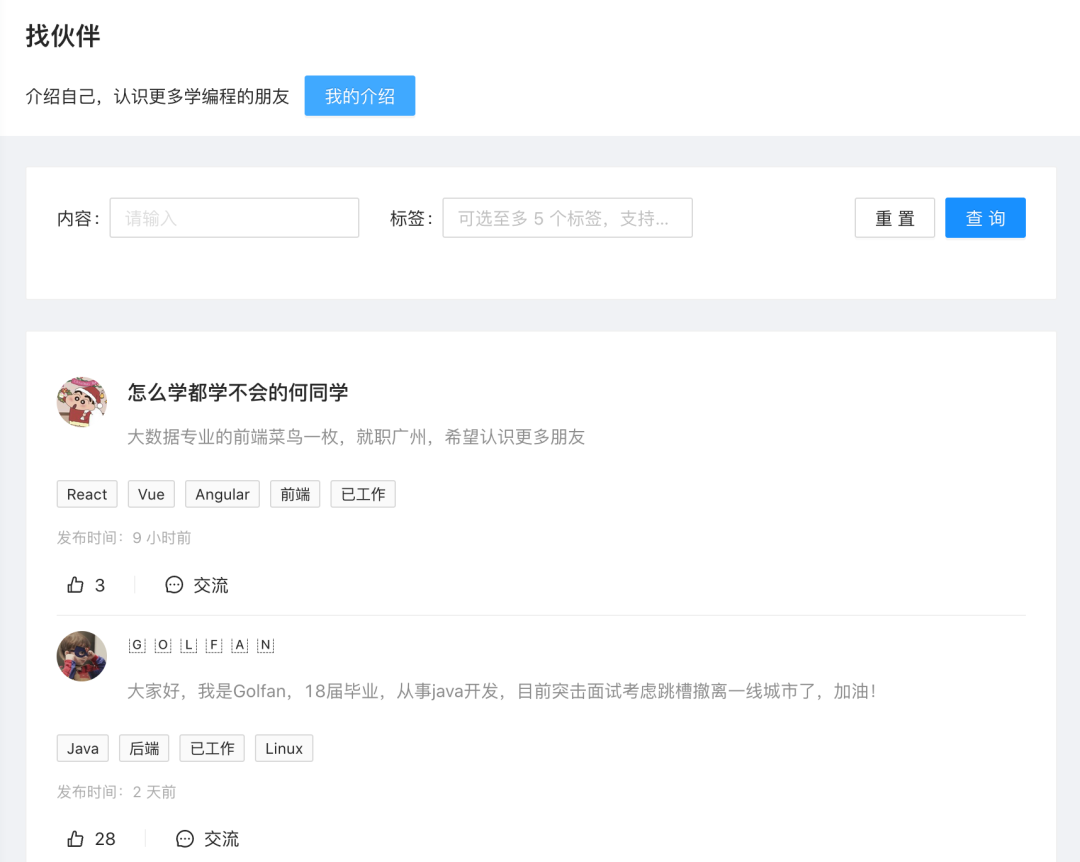Click chat bubble icon on Golfan's post
1080x862 pixels.
click(x=185, y=839)
